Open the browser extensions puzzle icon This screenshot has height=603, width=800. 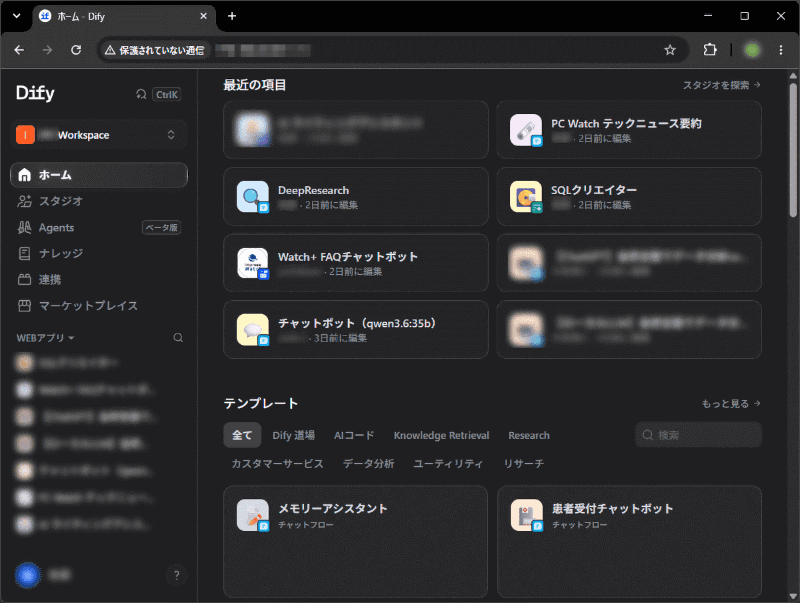[x=710, y=50]
